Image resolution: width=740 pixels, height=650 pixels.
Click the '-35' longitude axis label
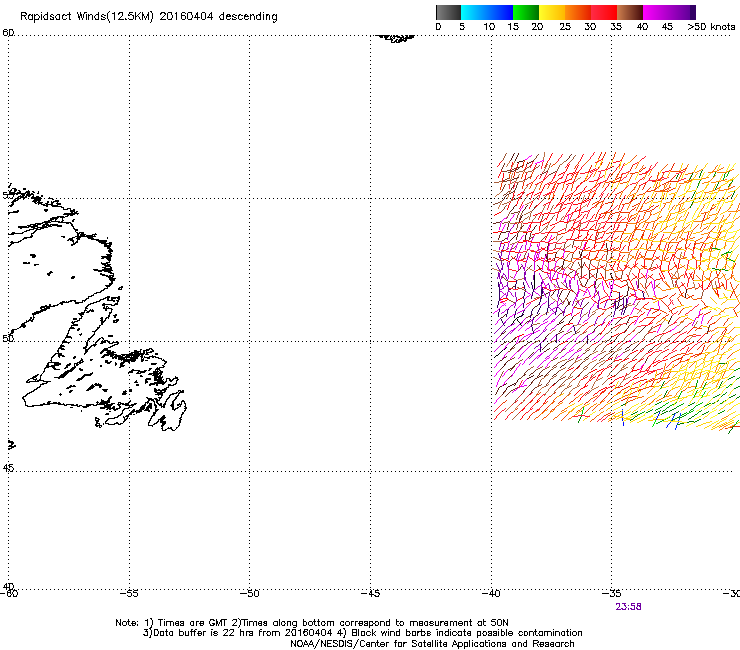(x=612, y=594)
